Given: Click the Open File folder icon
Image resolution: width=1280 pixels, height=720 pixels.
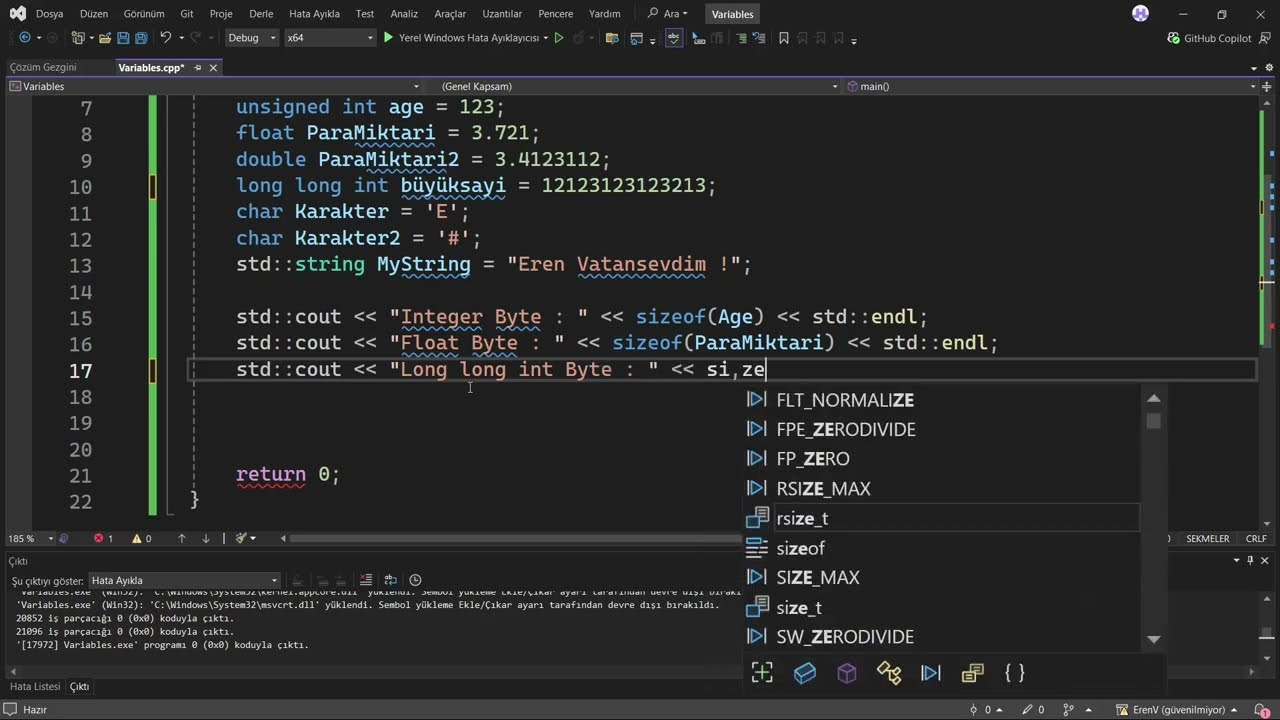Looking at the screenshot, I should (104, 38).
